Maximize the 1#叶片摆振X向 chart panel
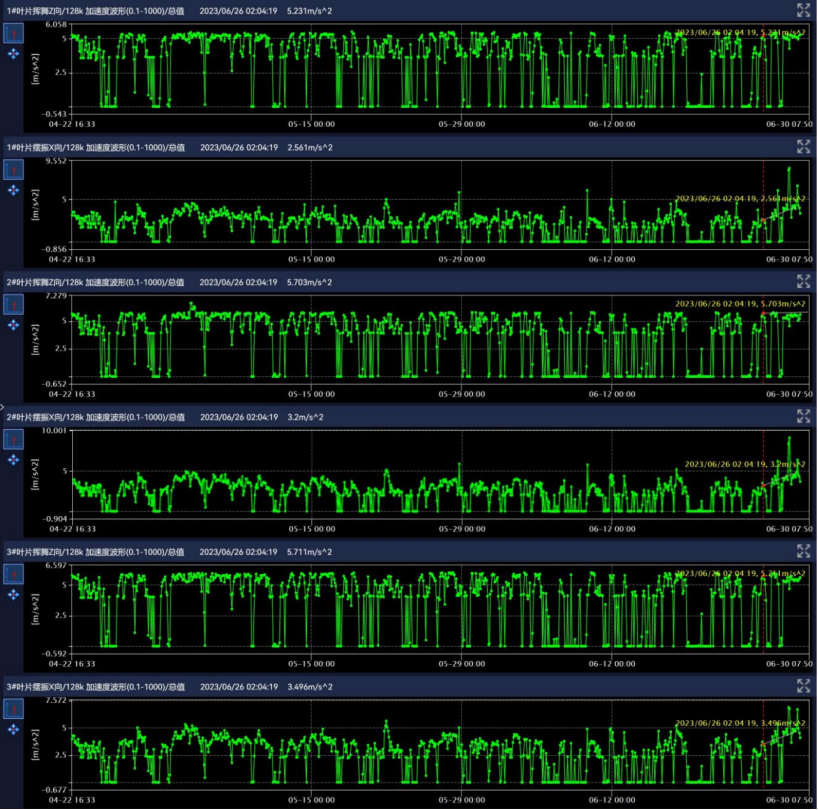 tap(803, 146)
